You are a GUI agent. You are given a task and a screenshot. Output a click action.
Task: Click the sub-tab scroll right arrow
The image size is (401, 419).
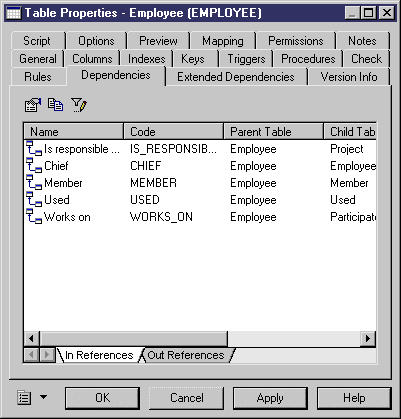tap(48, 355)
